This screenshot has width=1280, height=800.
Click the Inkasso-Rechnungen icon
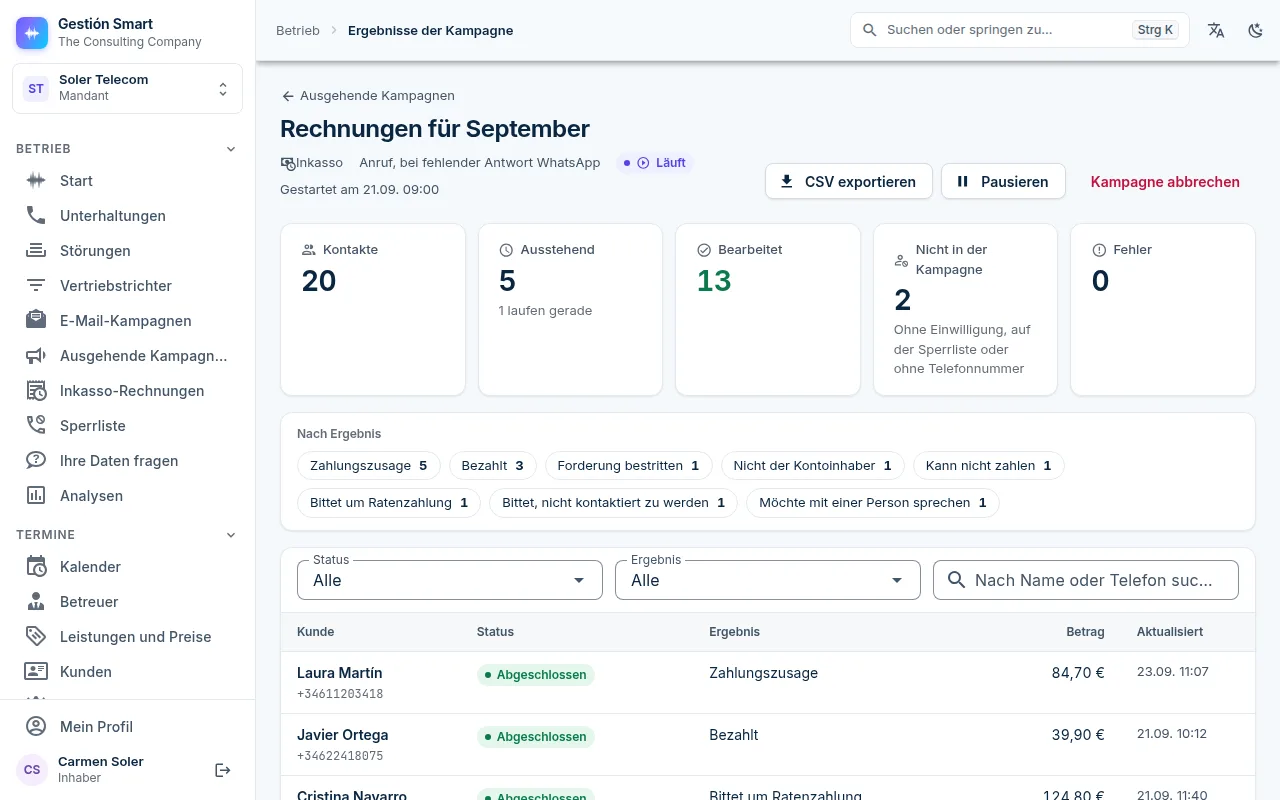point(36,391)
